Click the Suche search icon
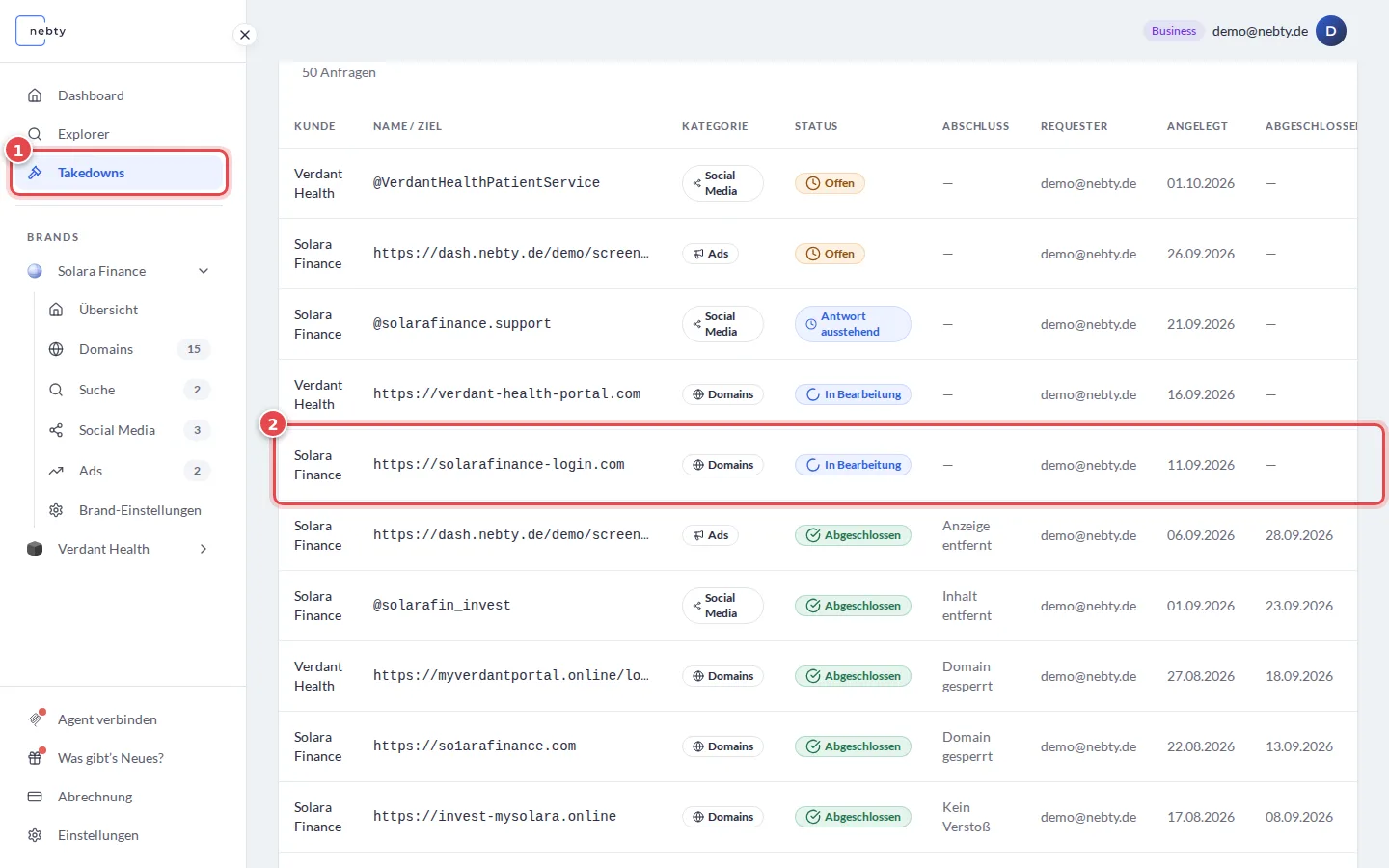The image size is (1389, 868). (x=56, y=390)
